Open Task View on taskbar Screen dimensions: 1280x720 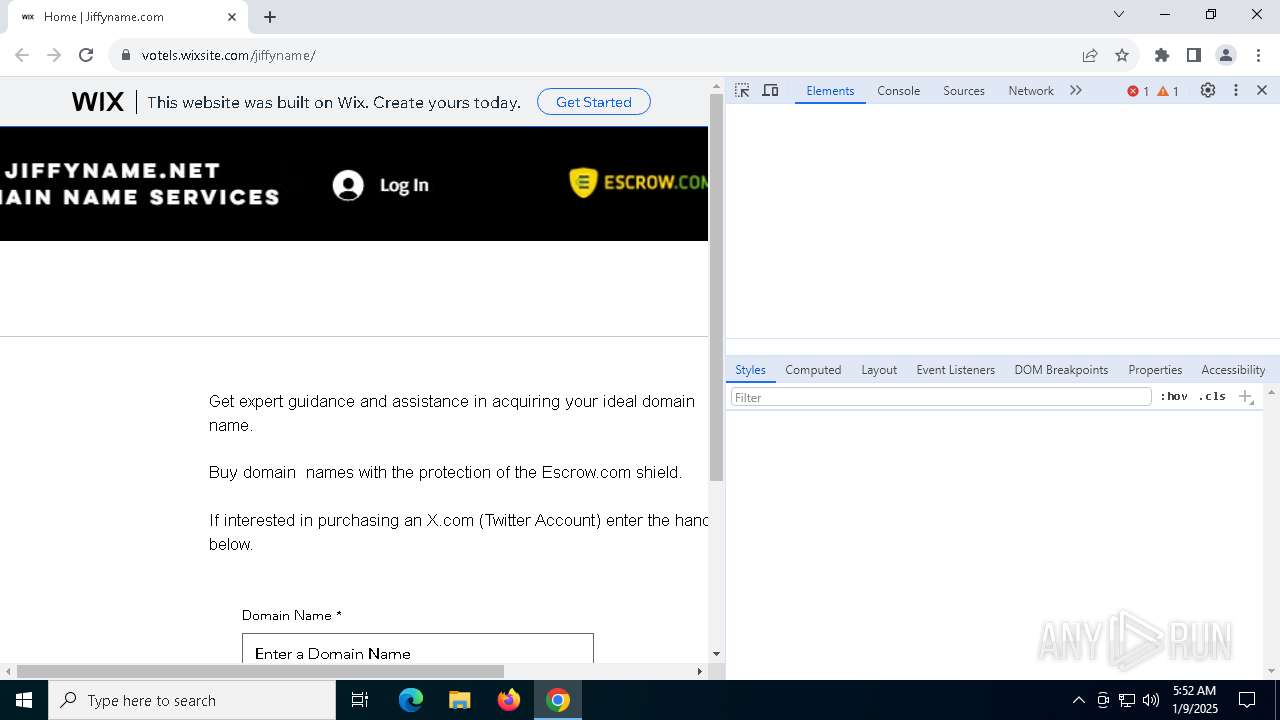click(360, 700)
